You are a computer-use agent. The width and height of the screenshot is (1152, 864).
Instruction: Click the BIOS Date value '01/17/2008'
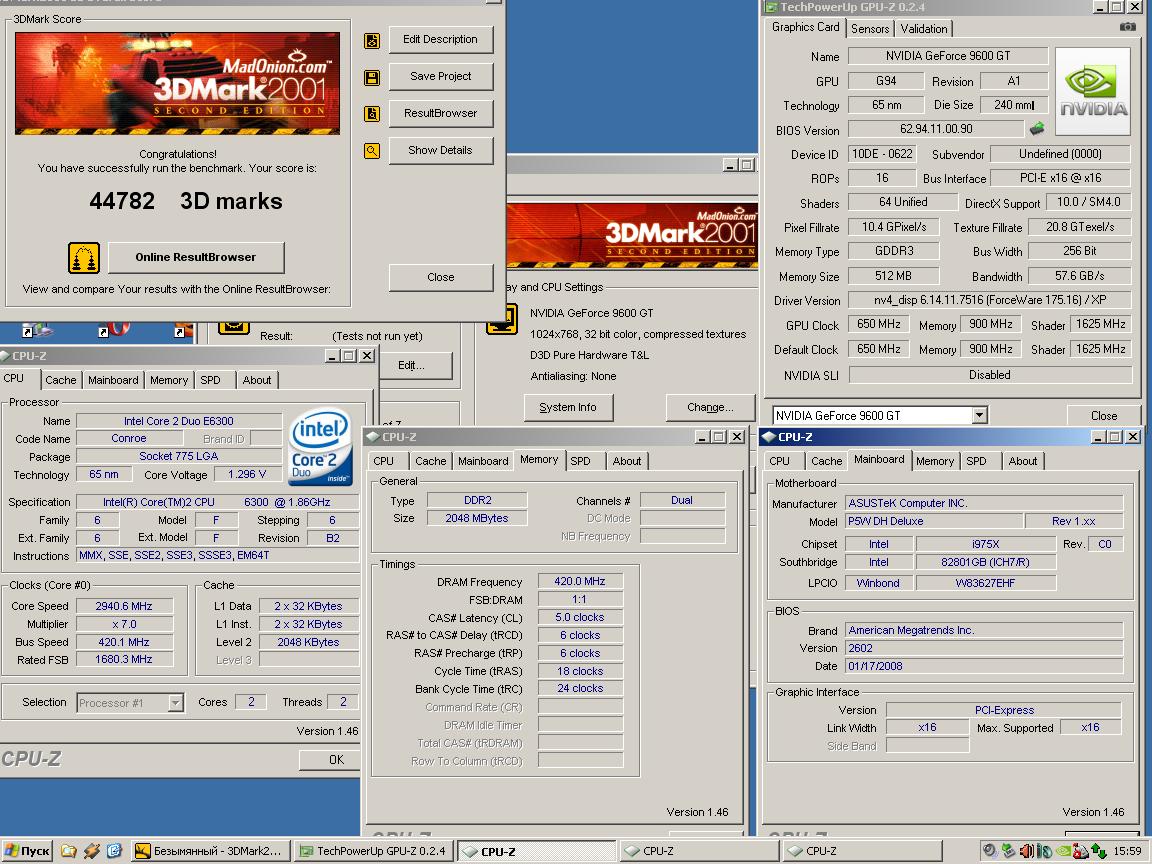(984, 666)
